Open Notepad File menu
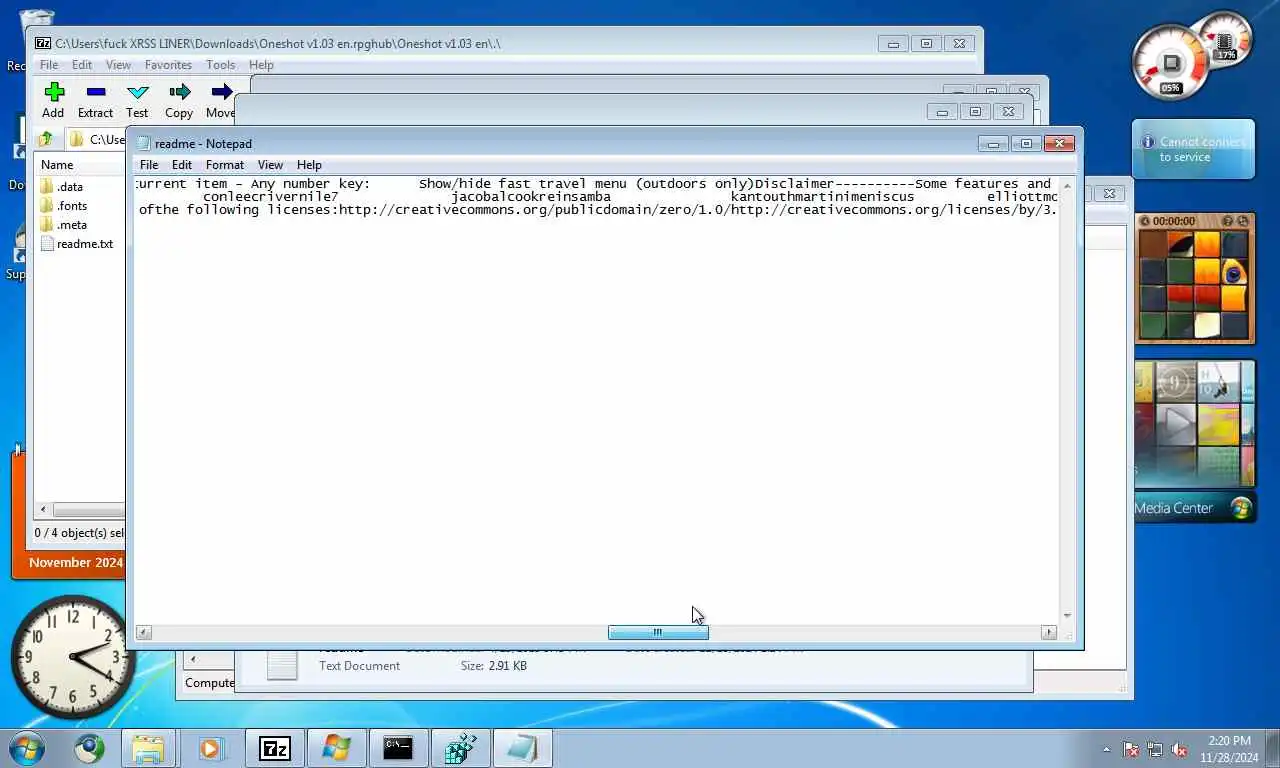 (149, 165)
